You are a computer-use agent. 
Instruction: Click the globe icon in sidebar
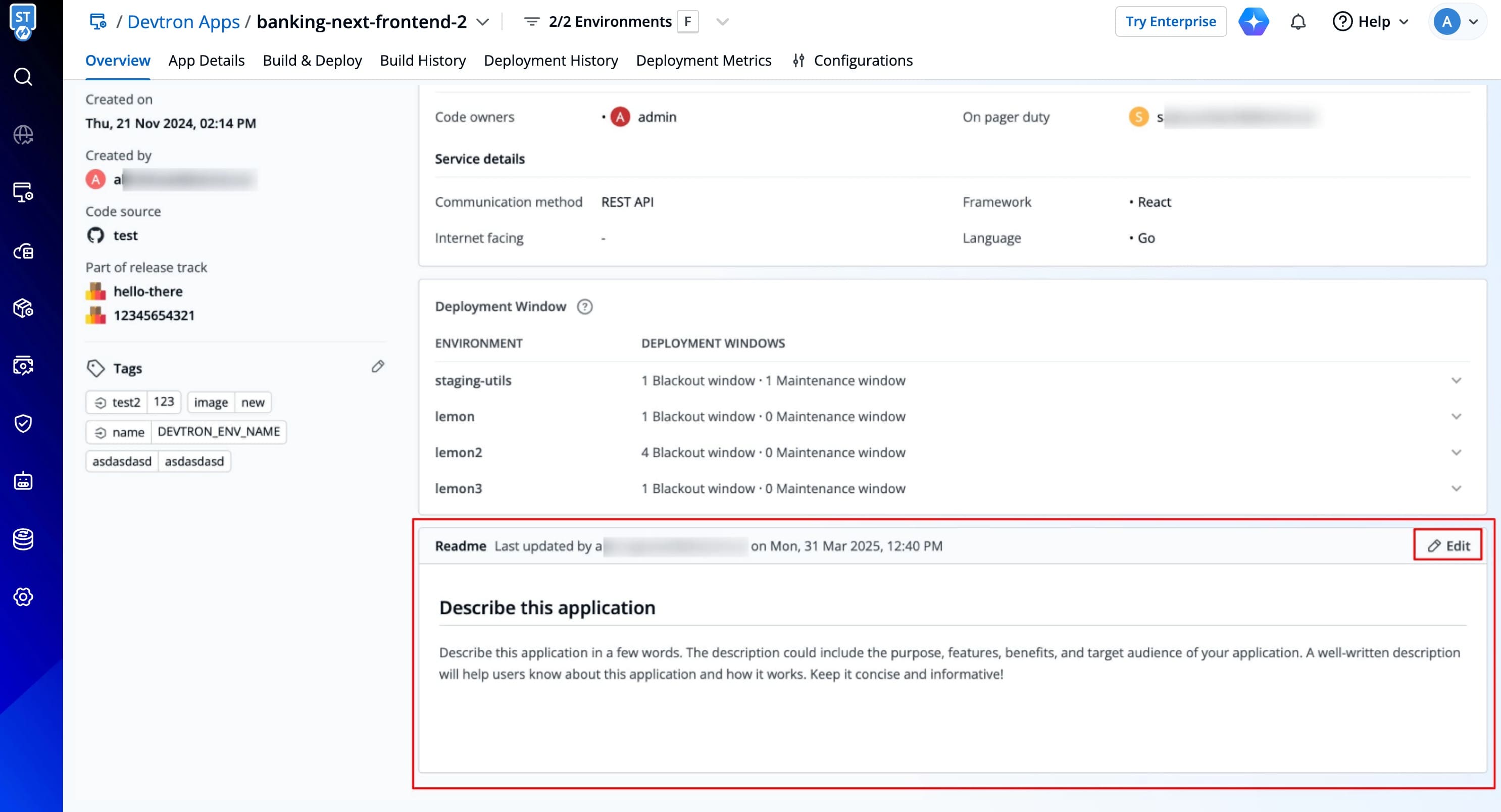point(23,134)
